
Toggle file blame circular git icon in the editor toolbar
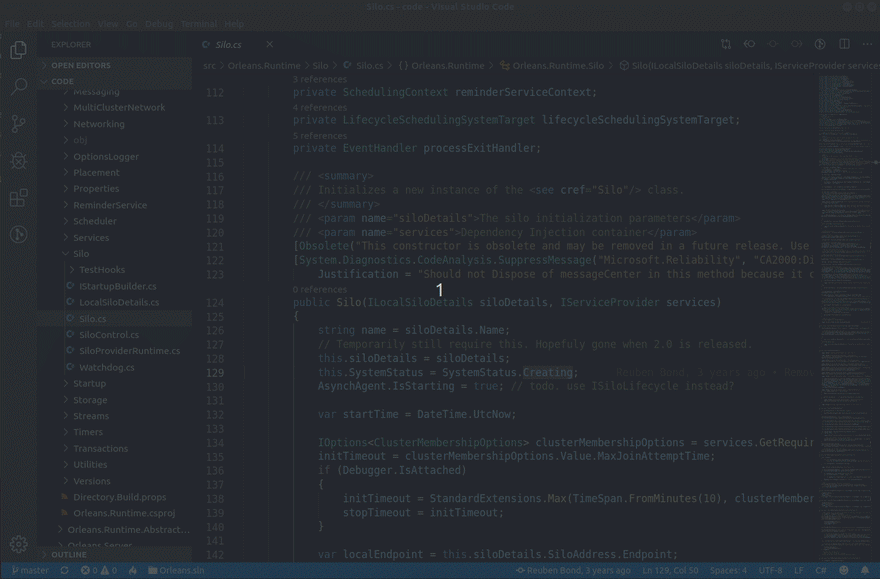coord(820,44)
